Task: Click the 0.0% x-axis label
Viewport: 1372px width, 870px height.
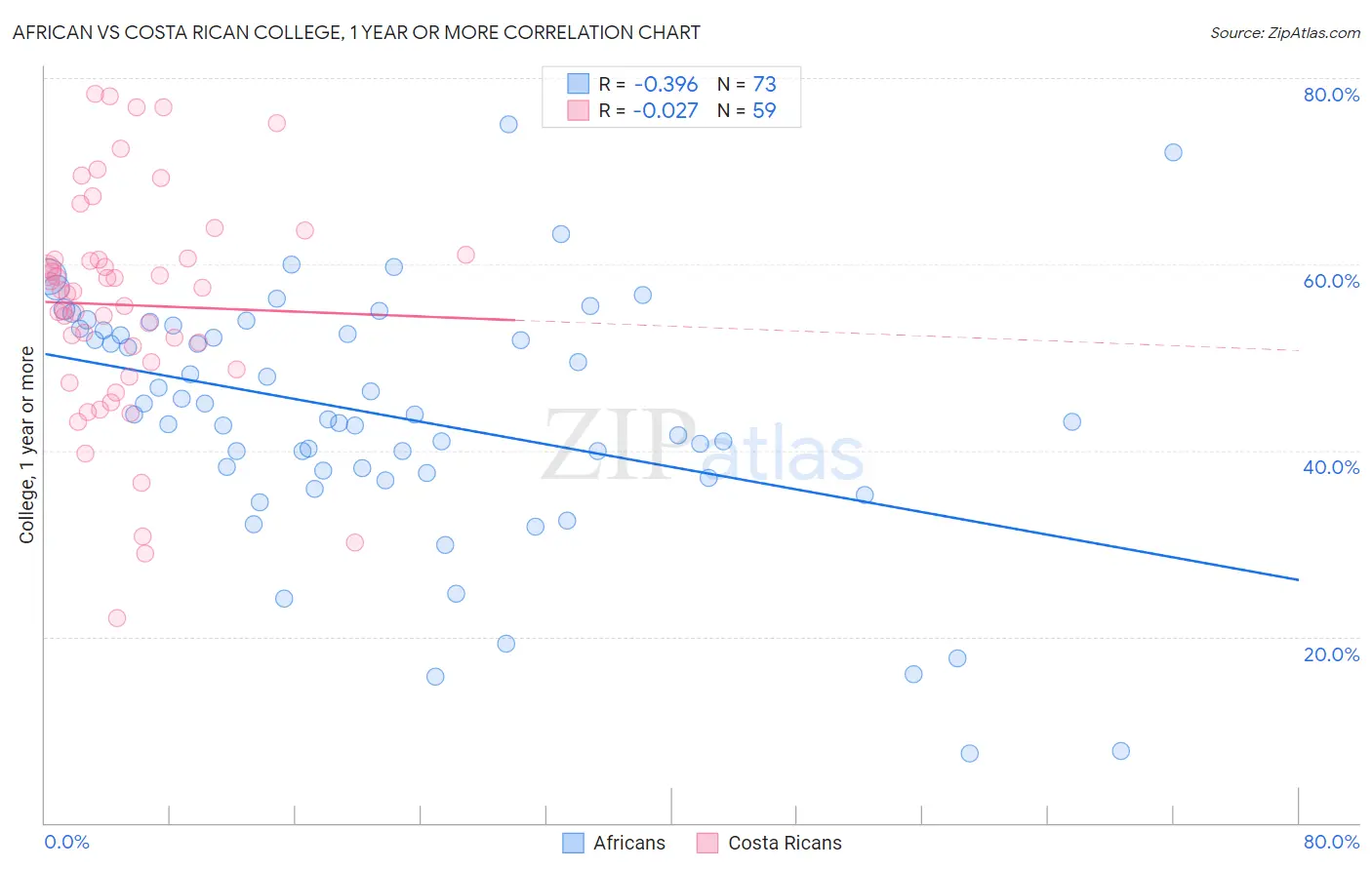Action: (x=67, y=842)
